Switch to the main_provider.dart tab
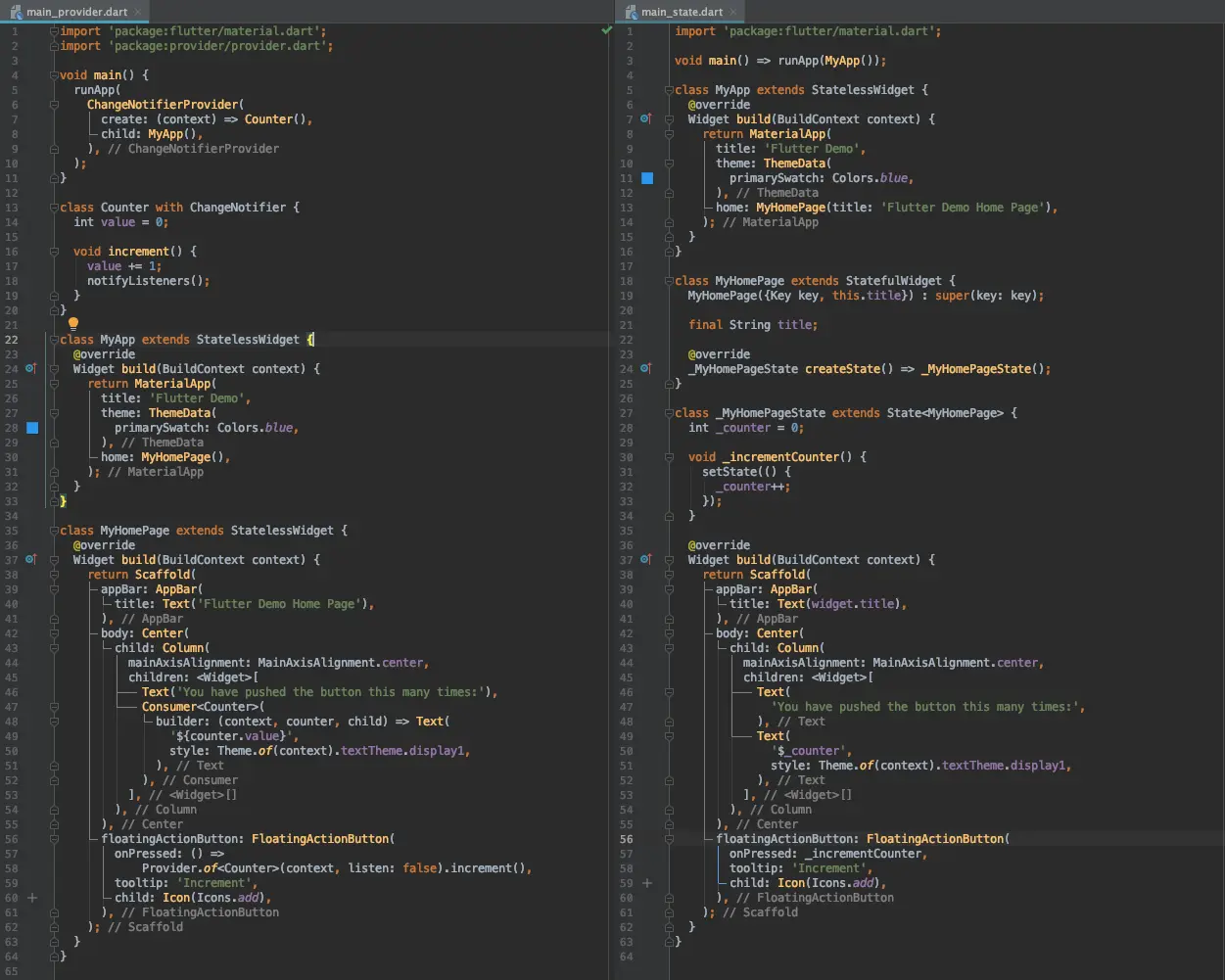This screenshot has width=1225, height=980. 75,12
